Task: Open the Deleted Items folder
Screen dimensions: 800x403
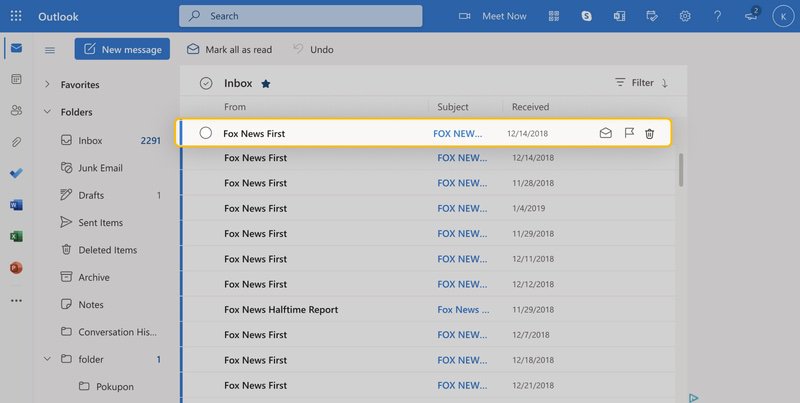Action: 110,250
